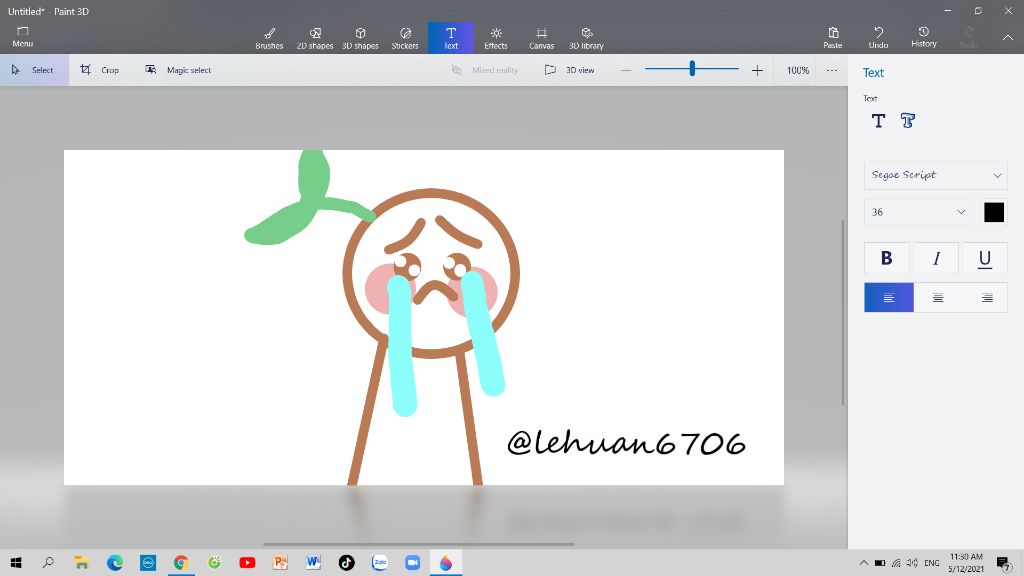Open the Brushes tool
The width and height of the screenshot is (1024, 576).
click(x=269, y=38)
